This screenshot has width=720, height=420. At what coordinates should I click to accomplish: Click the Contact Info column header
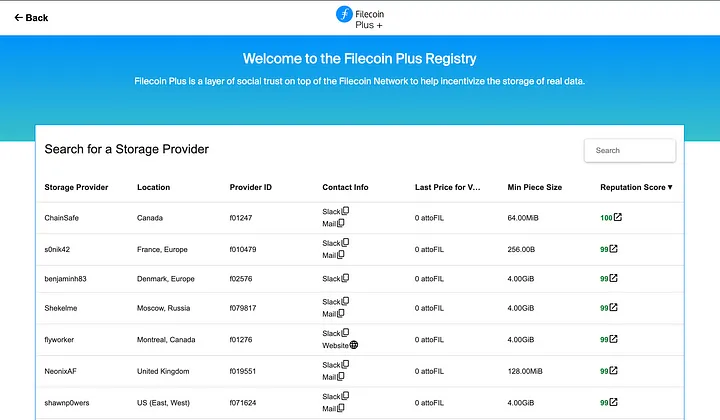pyautogui.click(x=345, y=187)
